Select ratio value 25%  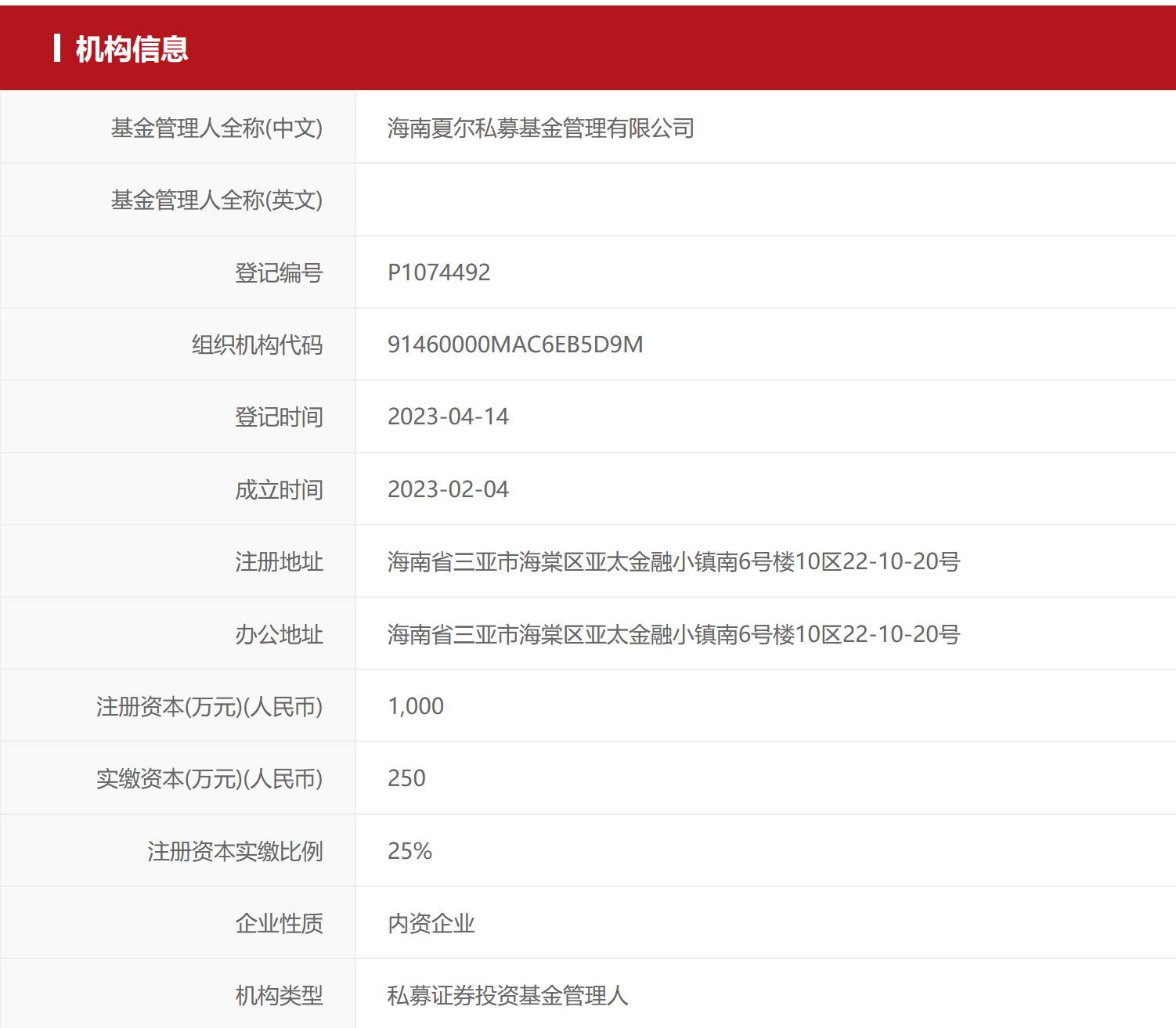pos(409,851)
